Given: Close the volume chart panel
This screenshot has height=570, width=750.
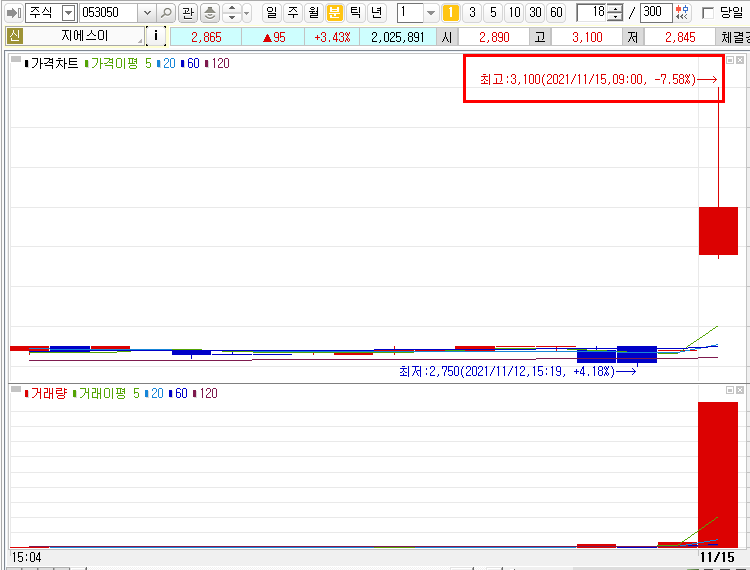Looking at the screenshot, I should pyautogui.click(x=740, y=390).
